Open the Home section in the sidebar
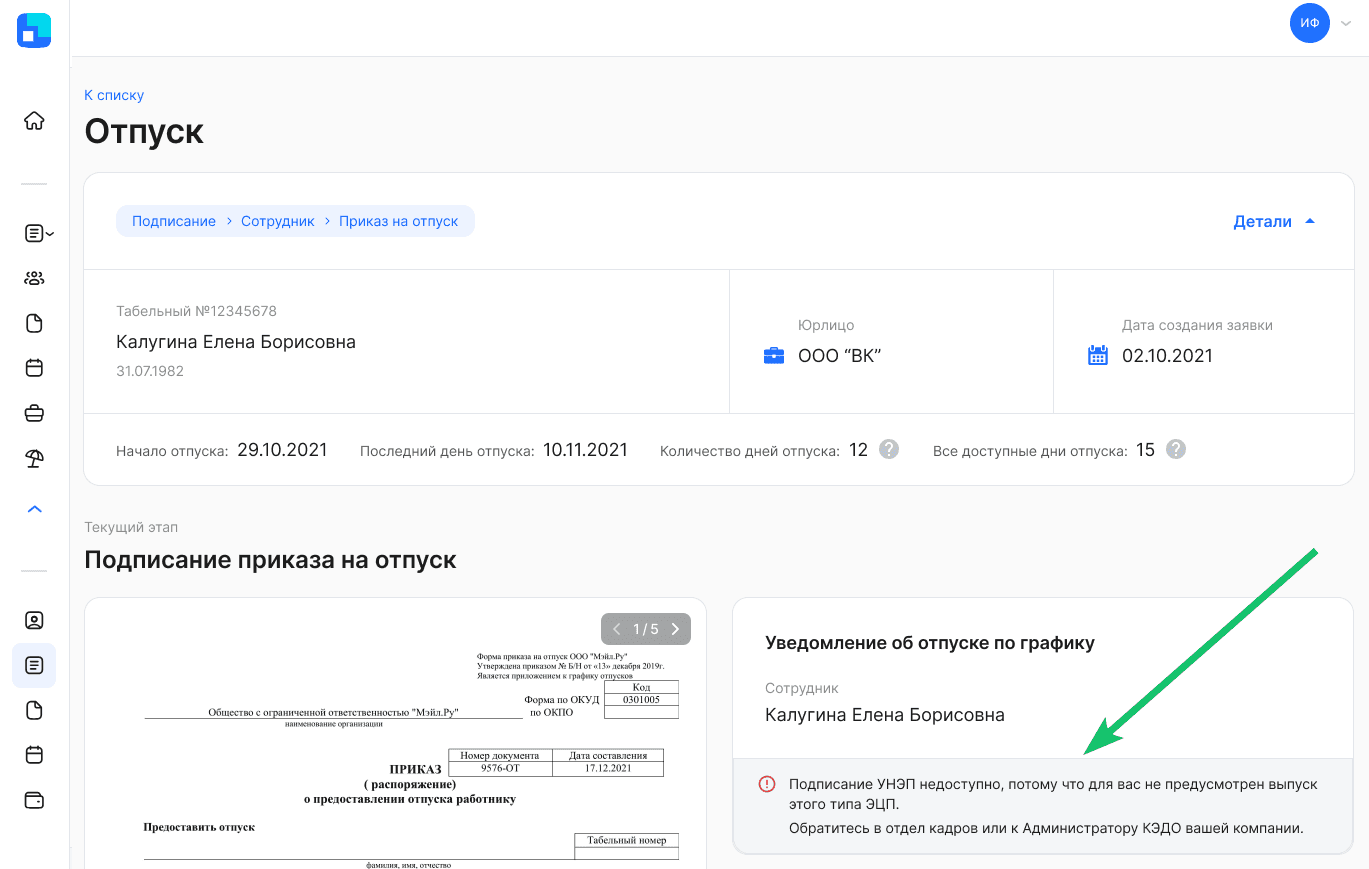This screenshot has width=1369, height=869. coord(34,119)
